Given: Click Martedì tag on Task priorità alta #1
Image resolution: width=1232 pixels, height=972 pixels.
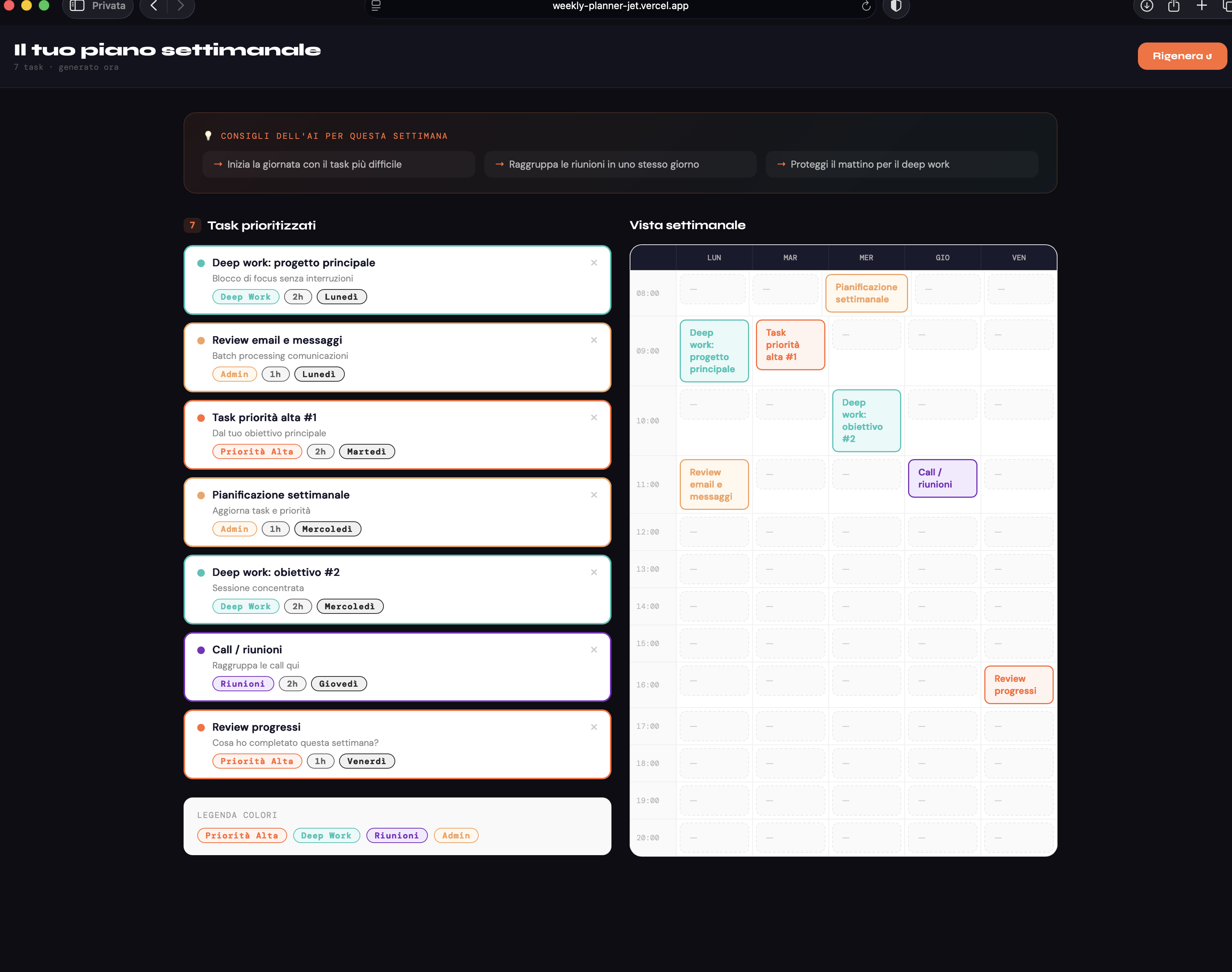Looking at the screenshot, I should (366, 452).
